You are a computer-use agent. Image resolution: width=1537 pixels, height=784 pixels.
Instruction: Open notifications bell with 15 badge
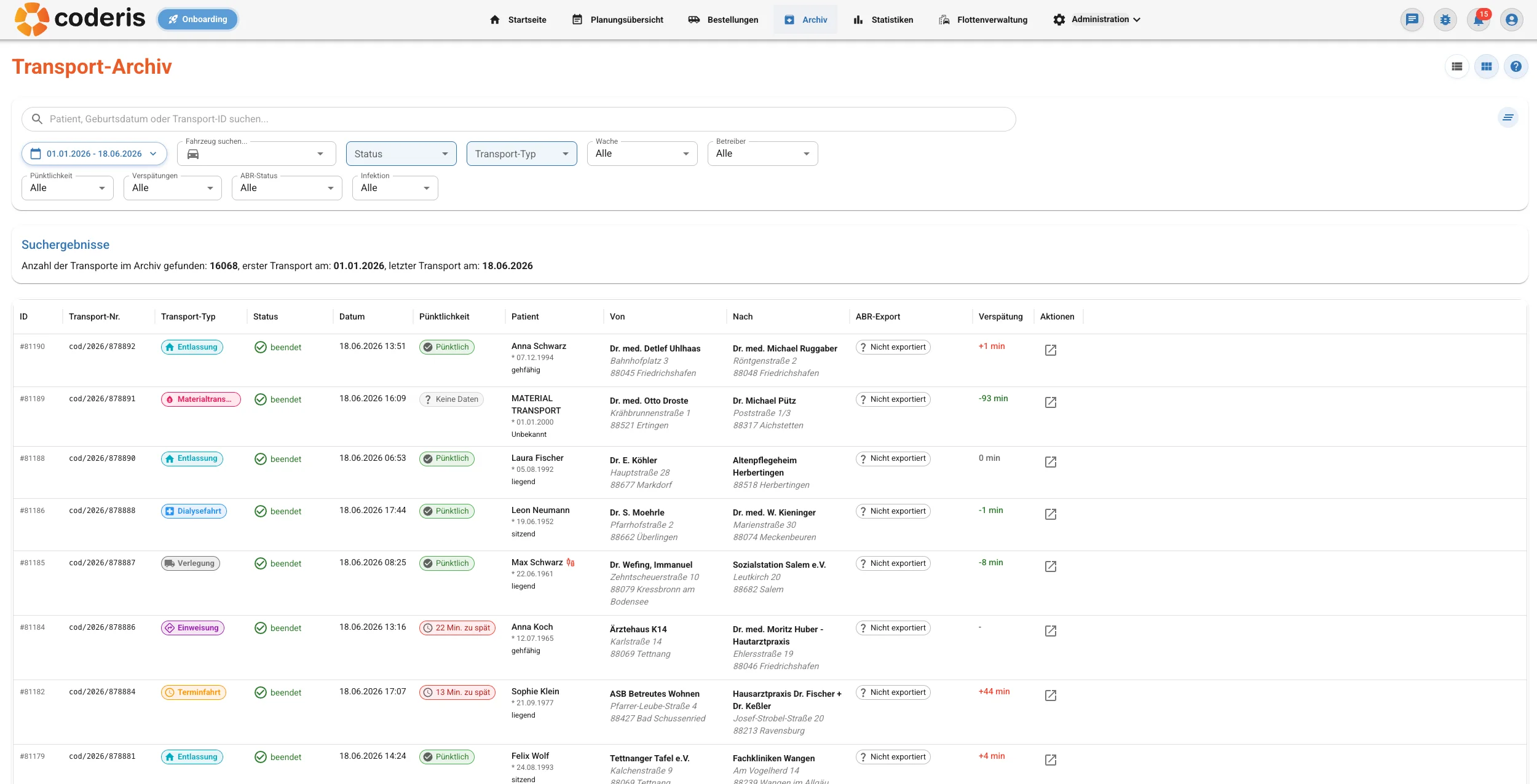(x=1479, y=20)
